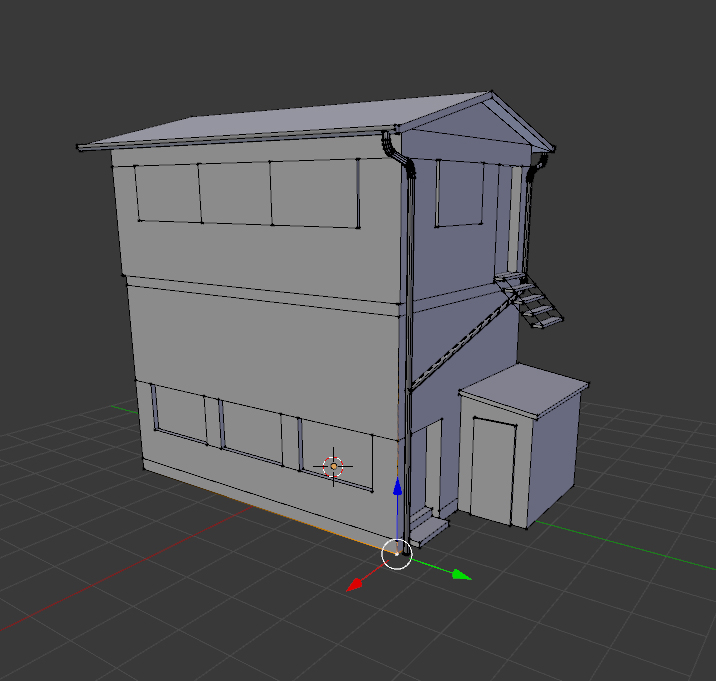Click the upper window on the side wall

click(x=460, y=193)
